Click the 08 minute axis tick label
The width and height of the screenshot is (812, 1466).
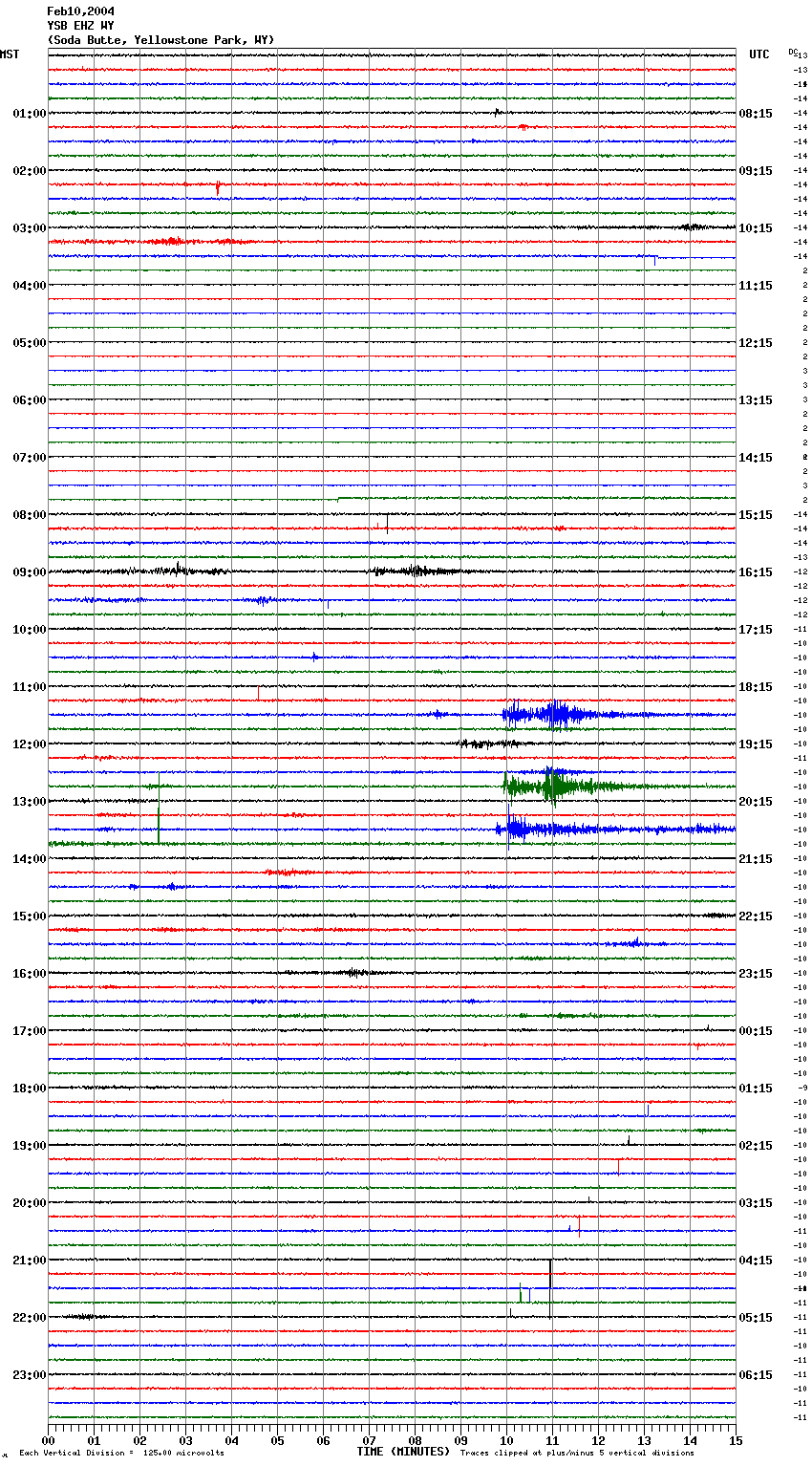(415, 1440)
